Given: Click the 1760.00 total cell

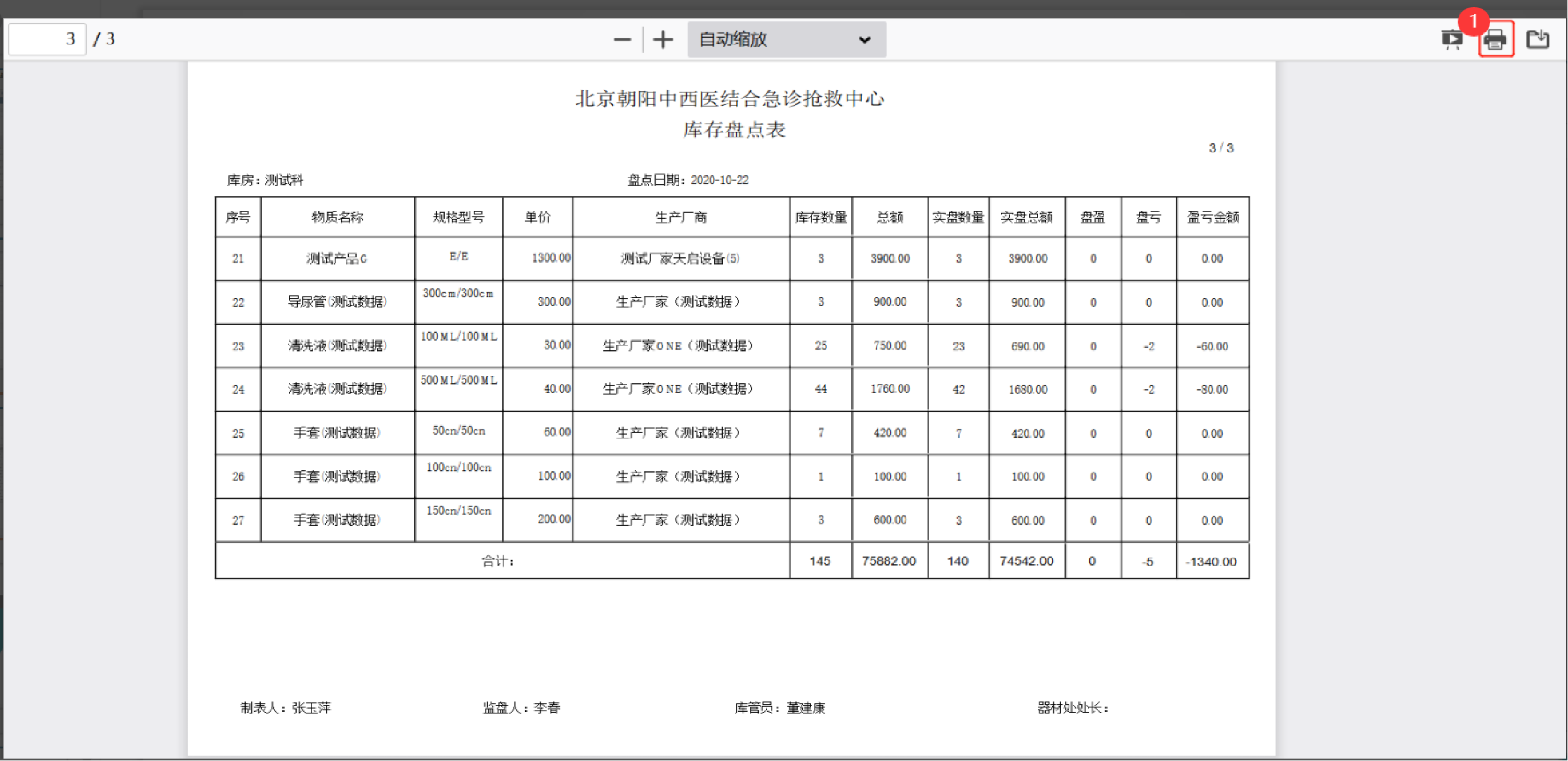Looking at the screenshot, I should 890,389.
